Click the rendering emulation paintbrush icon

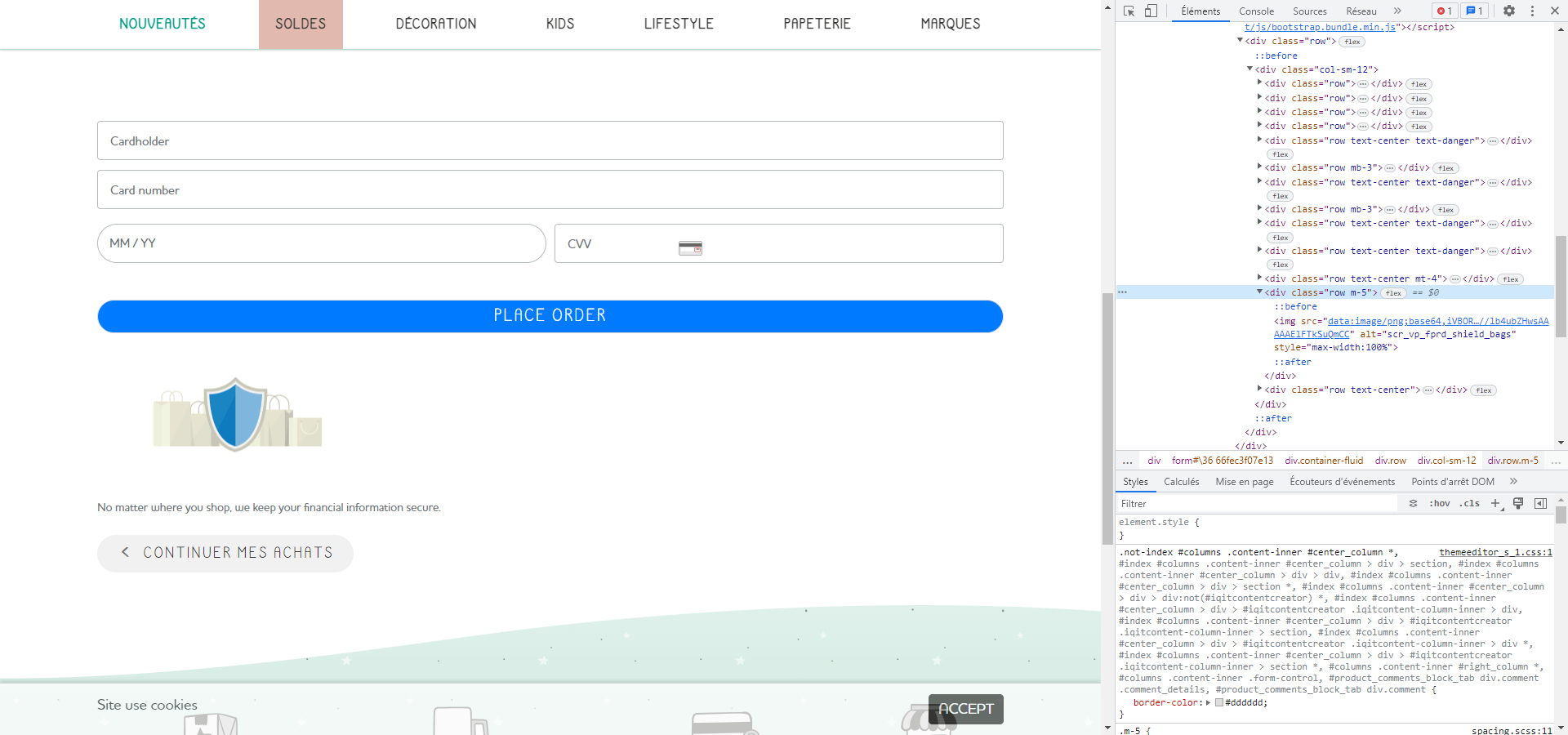(1518, 503)
